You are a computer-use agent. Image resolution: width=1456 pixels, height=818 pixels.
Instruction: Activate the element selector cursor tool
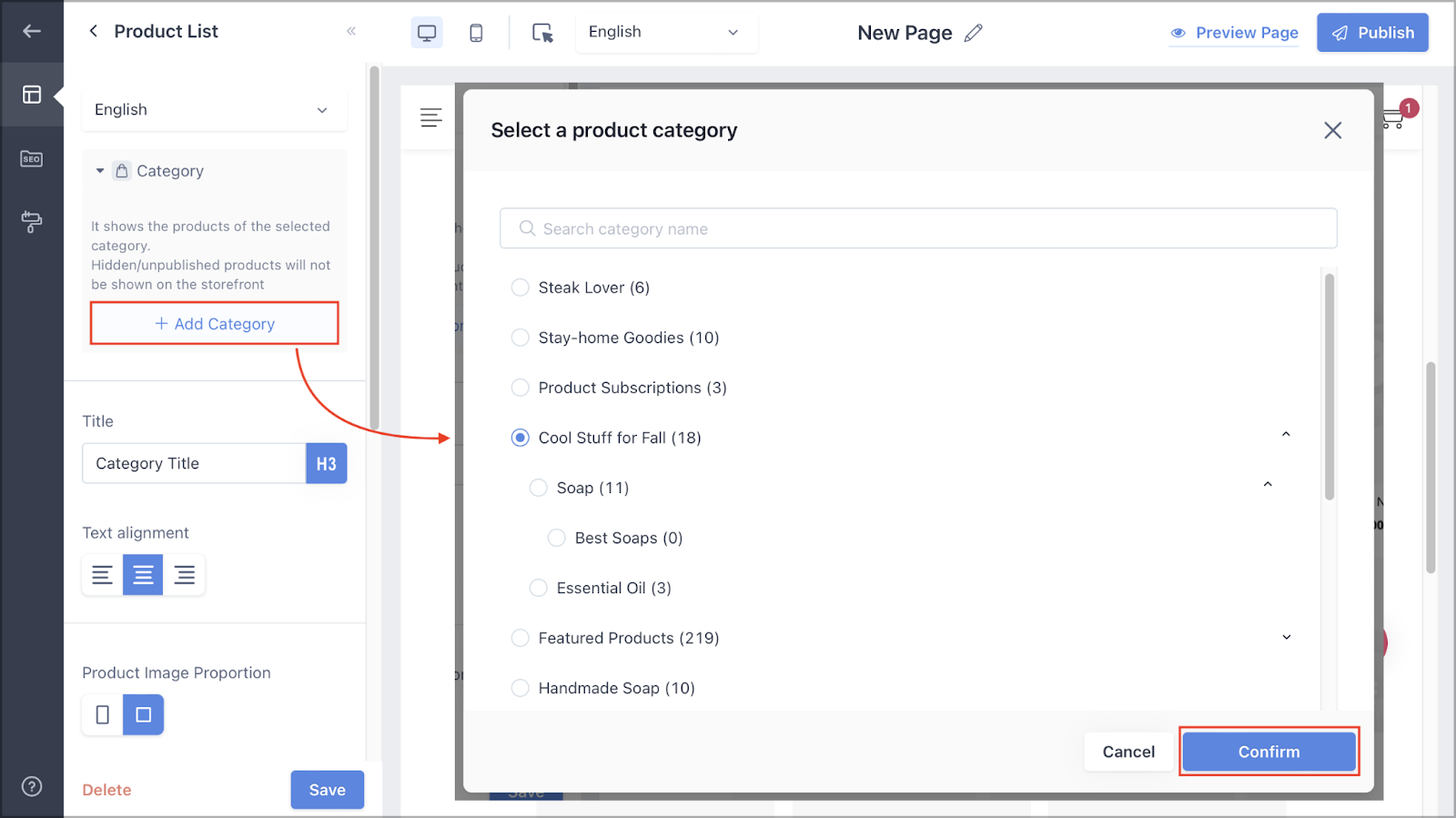(x=542, y=33)
